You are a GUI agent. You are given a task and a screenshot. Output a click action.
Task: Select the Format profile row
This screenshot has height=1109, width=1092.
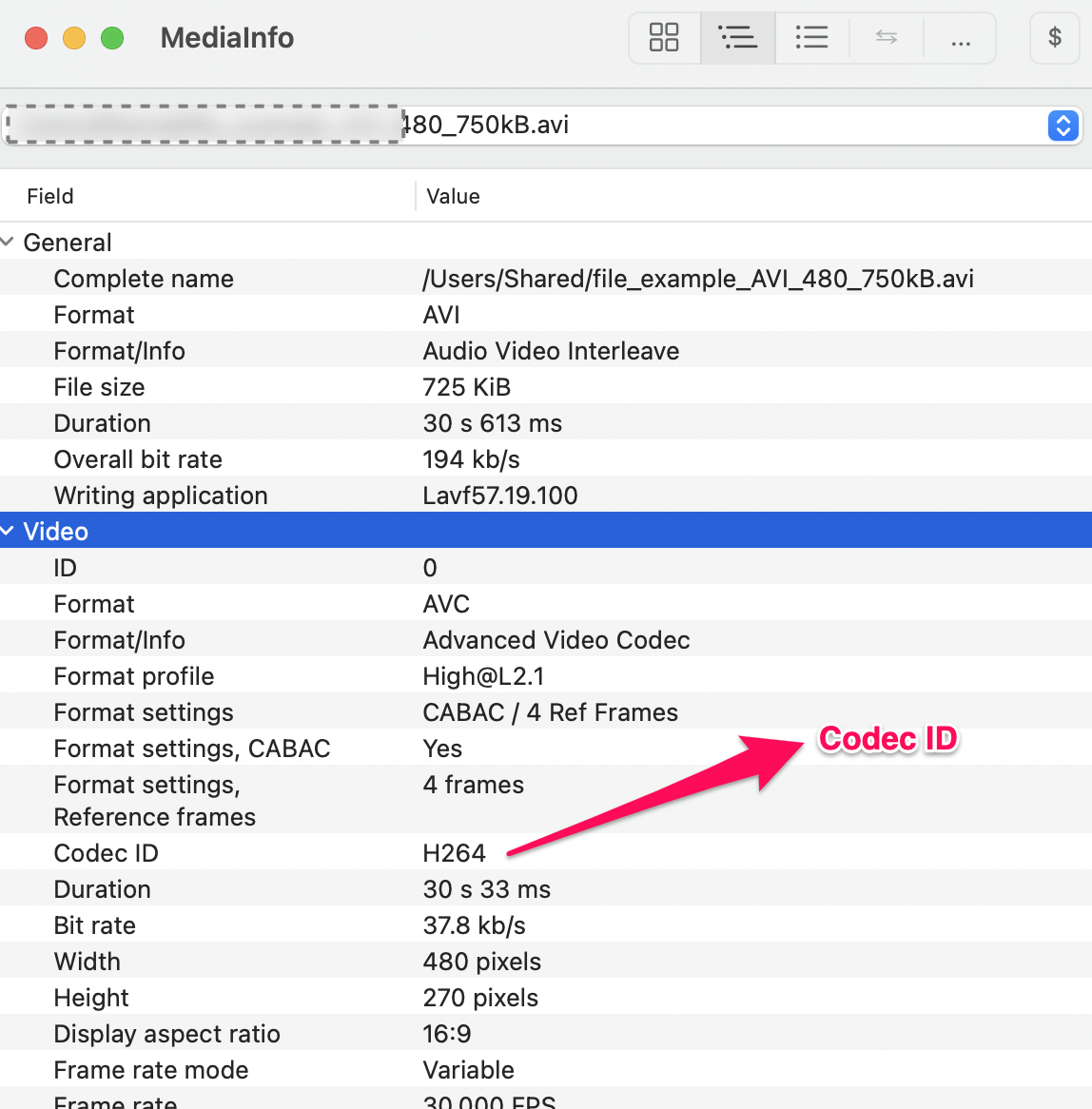pyautogui.click(x=134, y=676)
